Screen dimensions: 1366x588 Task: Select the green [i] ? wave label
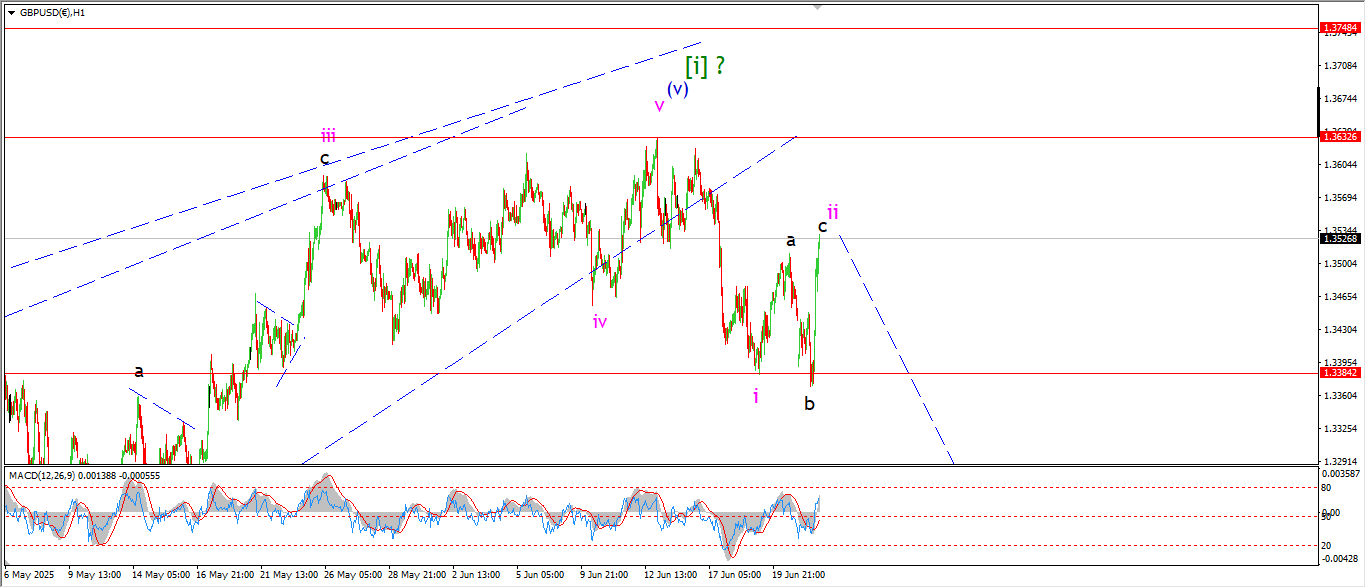pos(704,66)
